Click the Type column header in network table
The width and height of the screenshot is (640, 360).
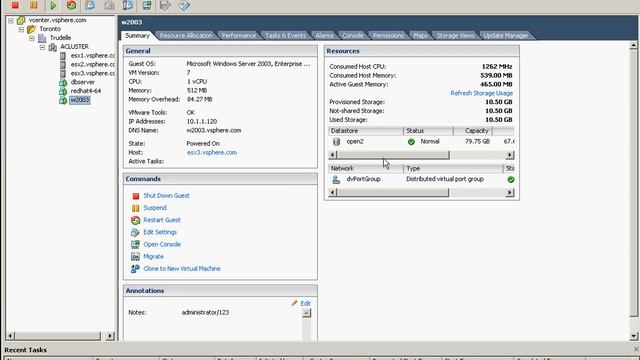[453, 169]
